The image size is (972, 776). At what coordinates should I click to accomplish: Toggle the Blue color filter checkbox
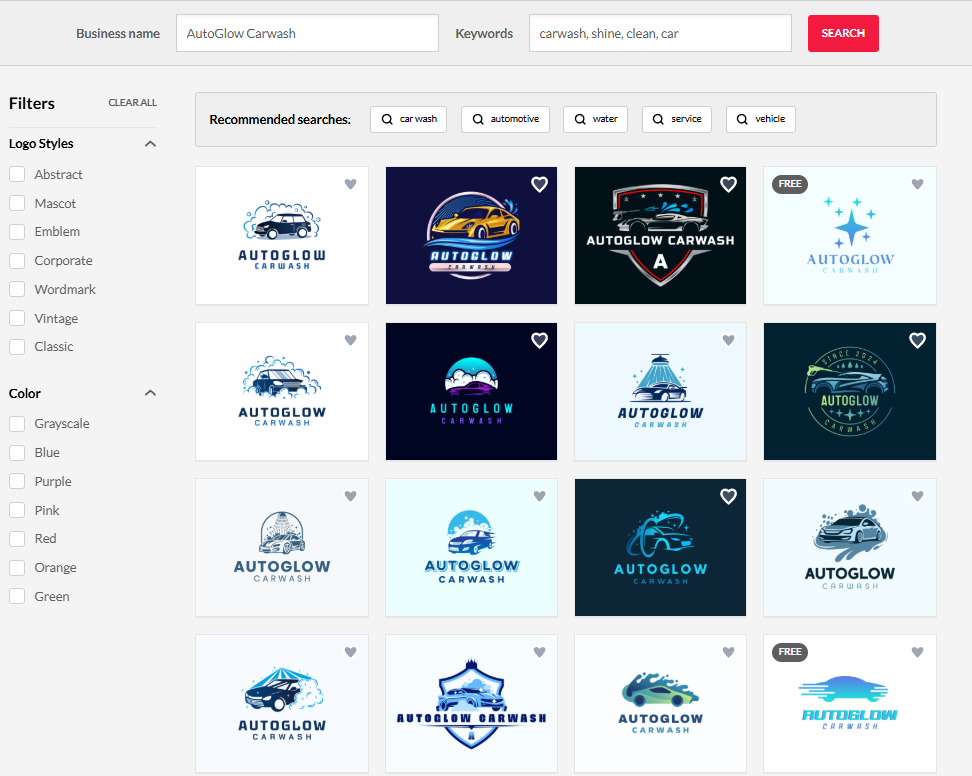click(x=17, y=452)
